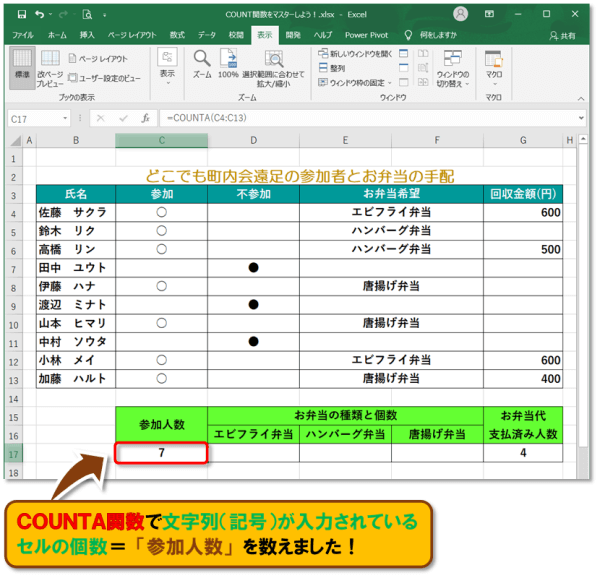Click the Select All corner triangle

tap(15, 140)
